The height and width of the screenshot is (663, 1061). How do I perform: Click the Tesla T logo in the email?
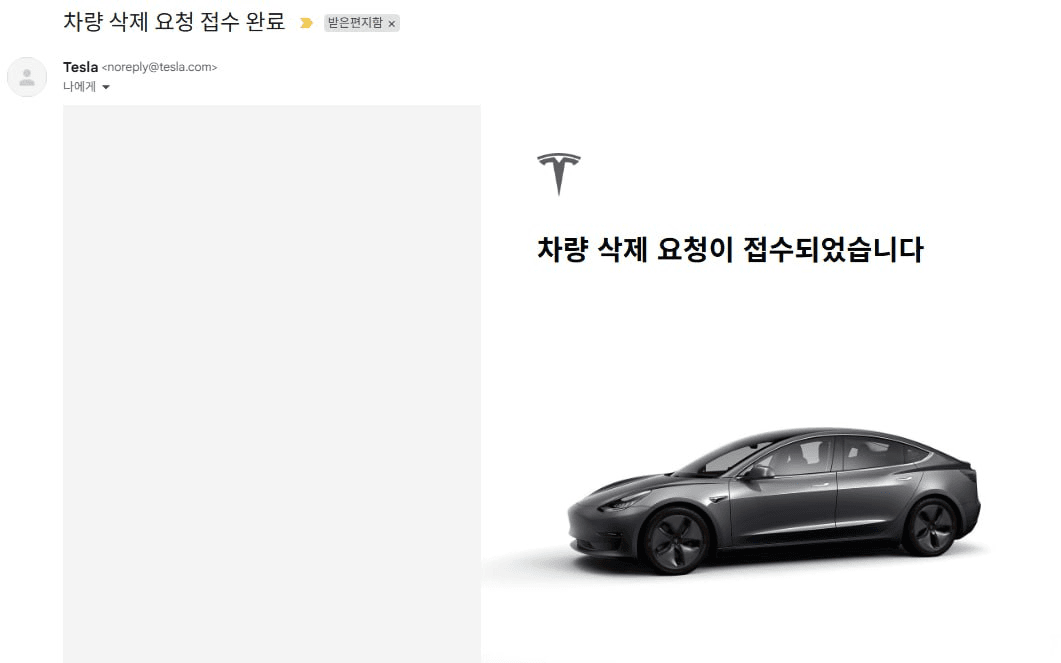click(x=559, y=174)
